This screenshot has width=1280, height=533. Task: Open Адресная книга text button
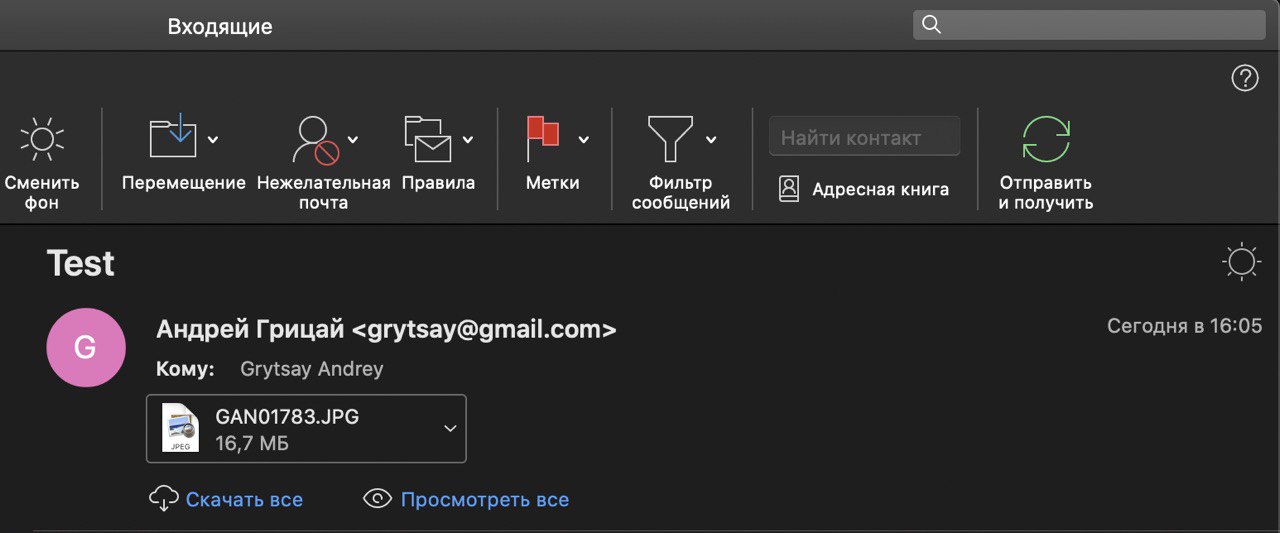pos(880,189)
